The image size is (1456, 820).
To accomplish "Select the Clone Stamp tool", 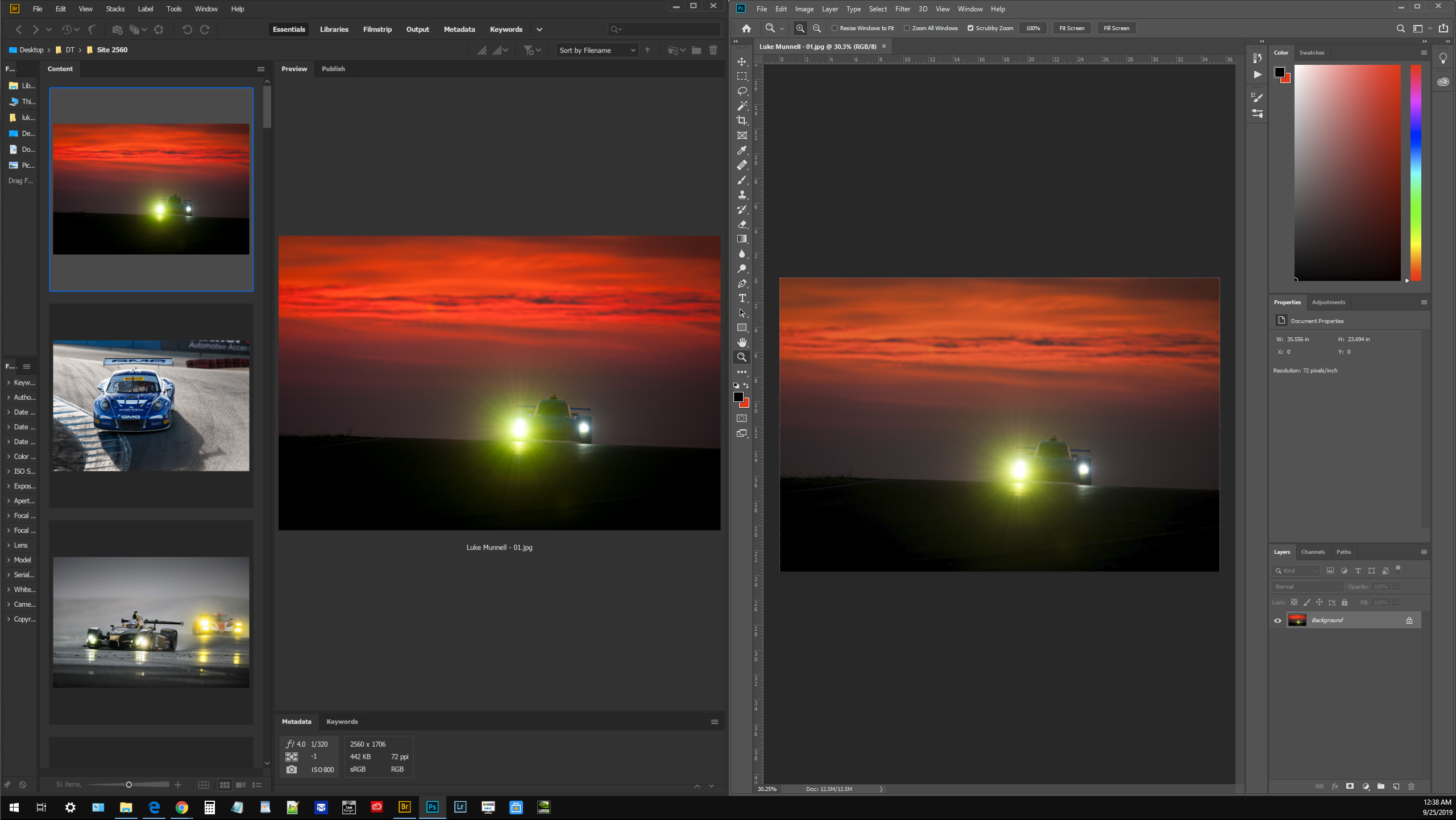I will [x=742, y=195].
